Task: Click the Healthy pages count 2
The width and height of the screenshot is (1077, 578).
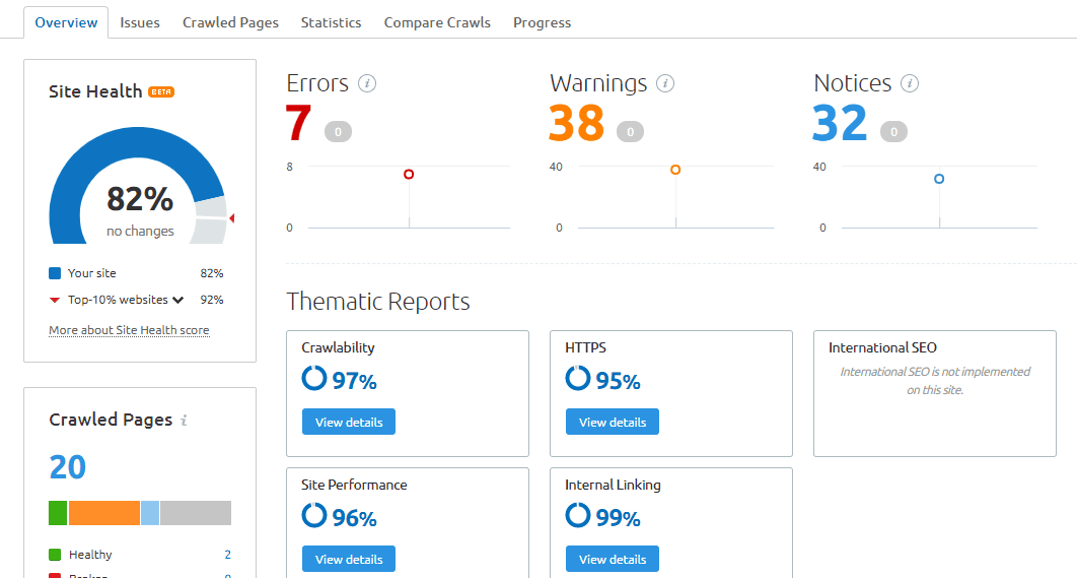Action: 227,555
